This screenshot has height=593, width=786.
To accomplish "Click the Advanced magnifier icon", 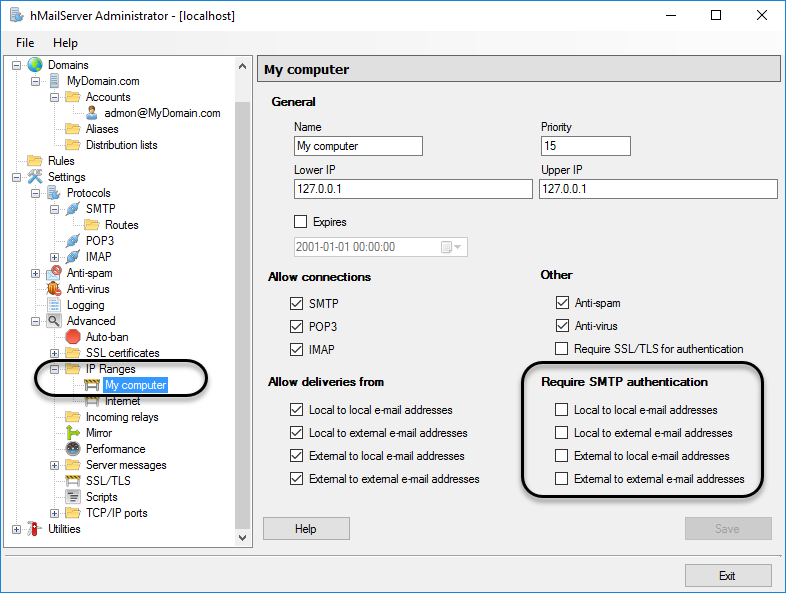I will pos(54,321).
